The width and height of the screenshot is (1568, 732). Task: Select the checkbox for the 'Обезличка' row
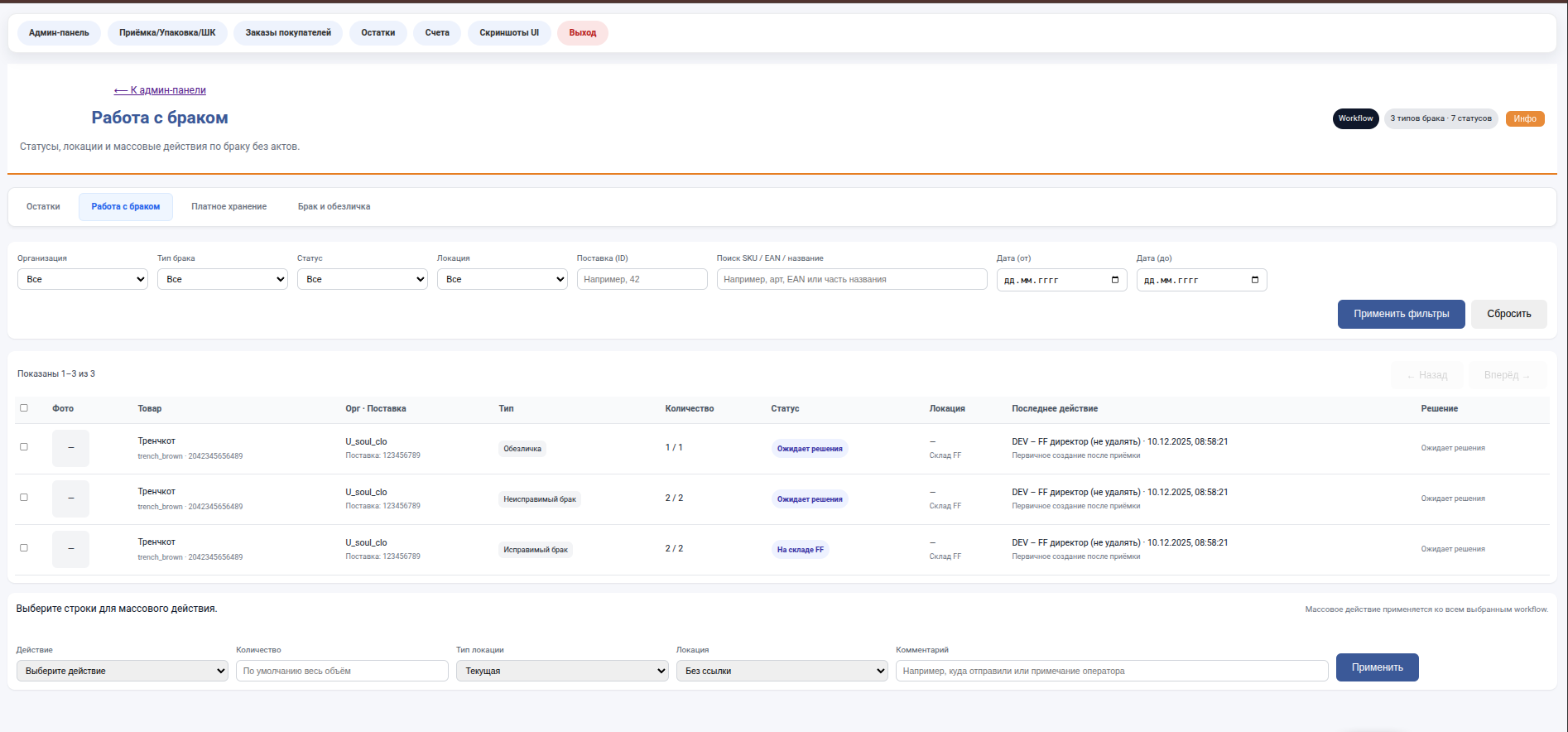pos(24,447)
